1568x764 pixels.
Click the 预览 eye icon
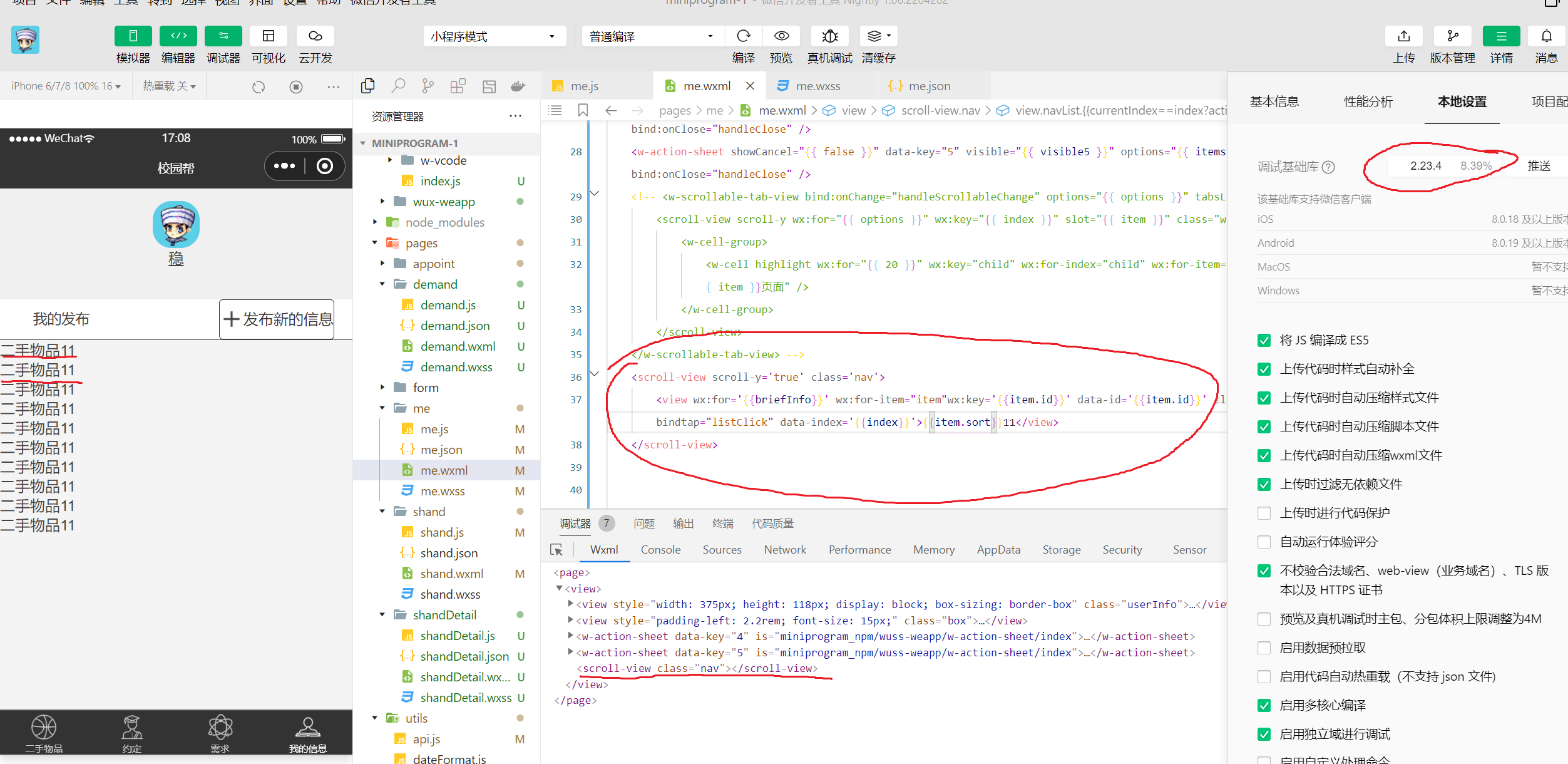(781, 36)
